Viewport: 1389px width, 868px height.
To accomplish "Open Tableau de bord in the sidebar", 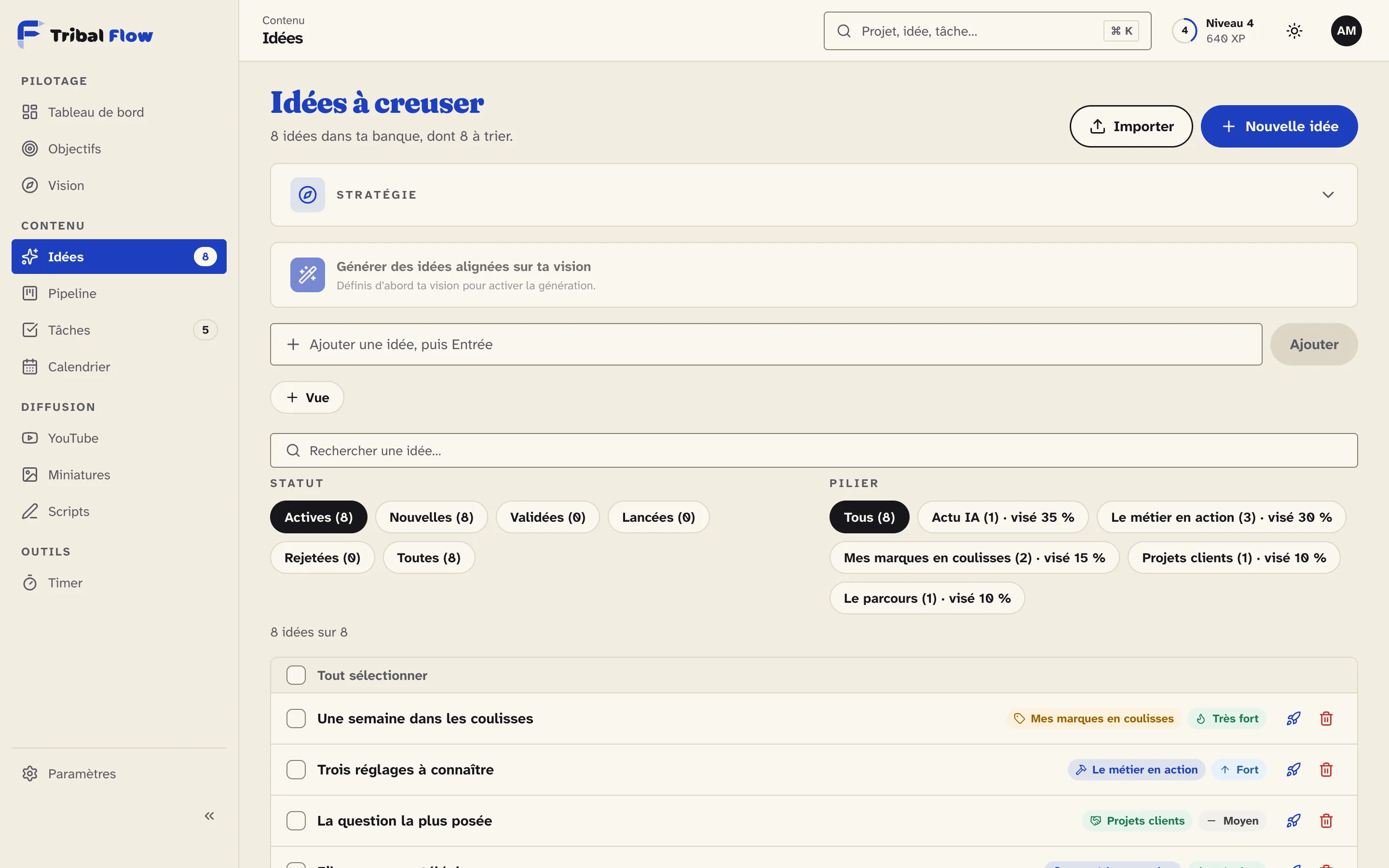I will (119, 112).
